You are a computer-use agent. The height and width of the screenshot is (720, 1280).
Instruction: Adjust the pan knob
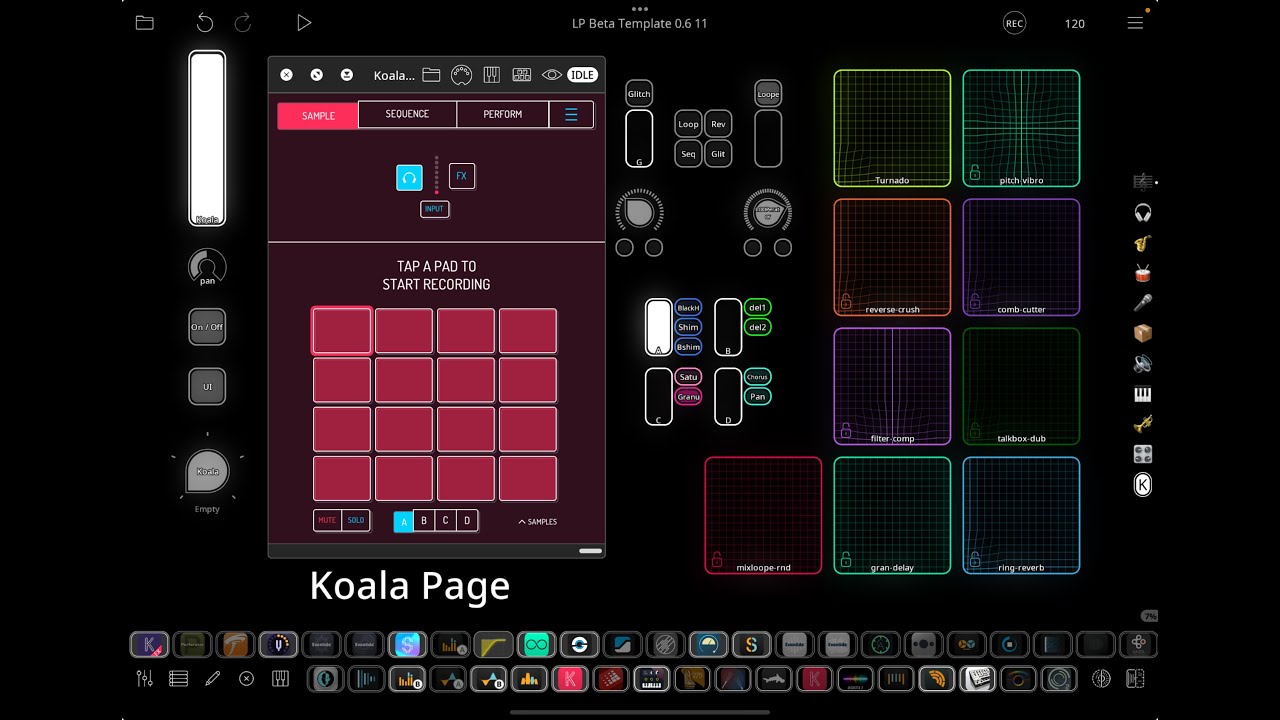click(207, 267)
